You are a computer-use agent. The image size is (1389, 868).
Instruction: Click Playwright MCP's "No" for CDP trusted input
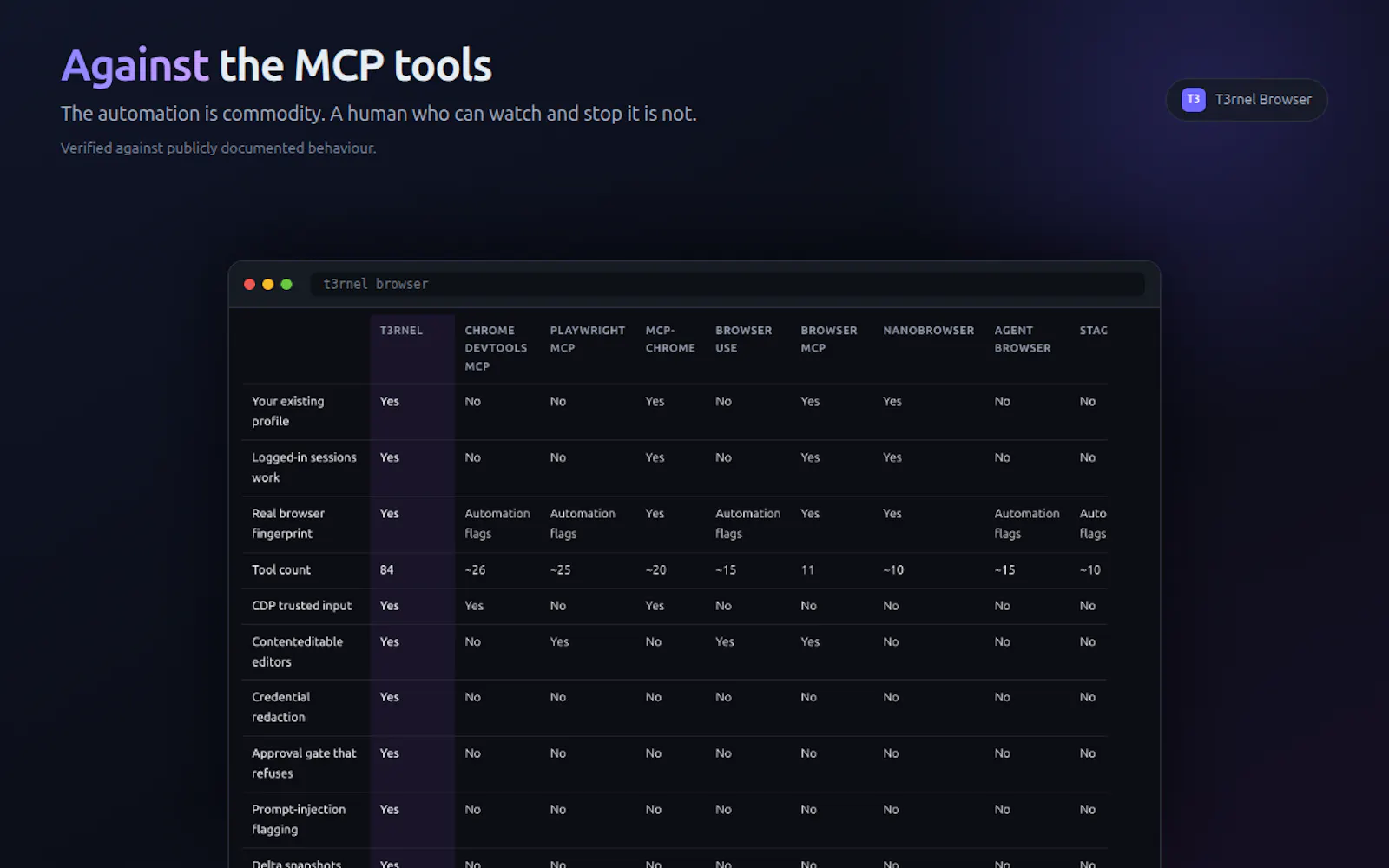557,606
